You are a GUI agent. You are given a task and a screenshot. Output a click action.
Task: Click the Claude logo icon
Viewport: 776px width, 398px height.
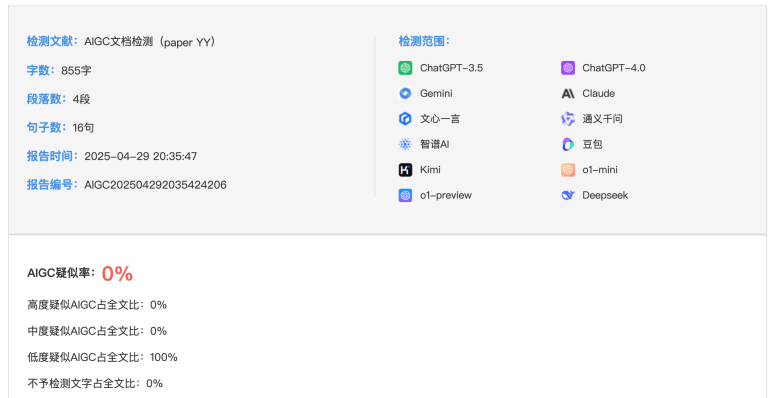pyautogui.click(x=568, y=94)
